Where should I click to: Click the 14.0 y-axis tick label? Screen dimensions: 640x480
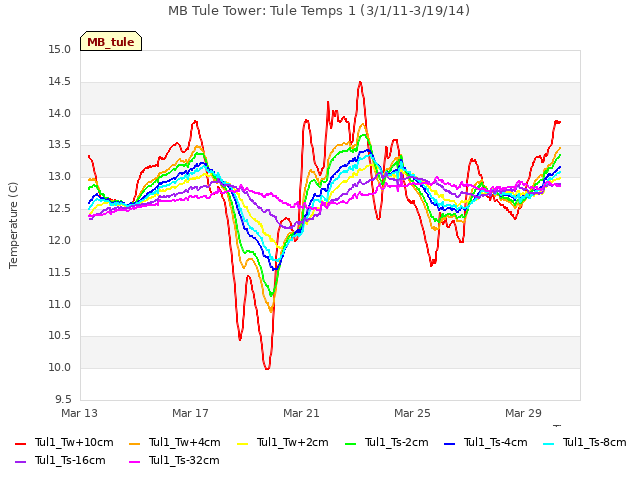click(60, 113)
